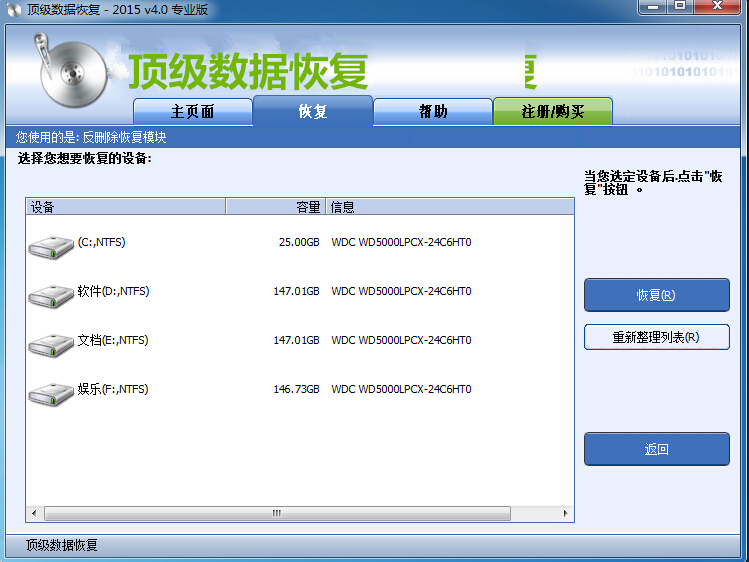Screen dimensions: 749x562
Task: Switch to the 恢复 tab
Action: [x=313, y=111]
